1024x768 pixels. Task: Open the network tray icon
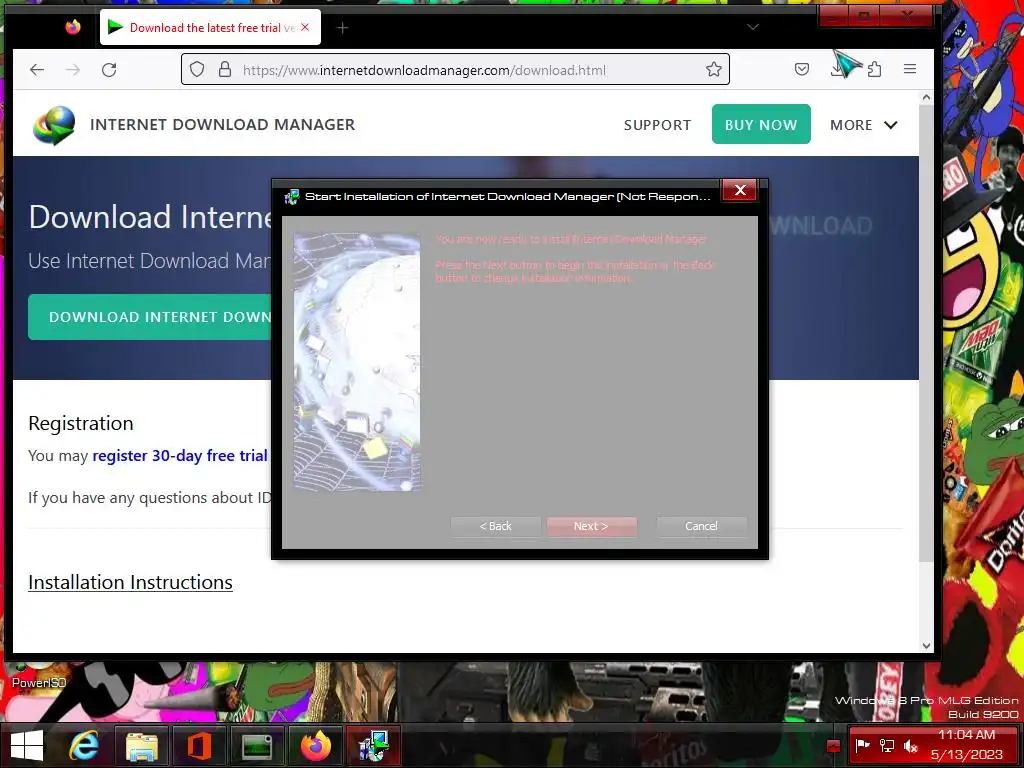click(887, 745)
